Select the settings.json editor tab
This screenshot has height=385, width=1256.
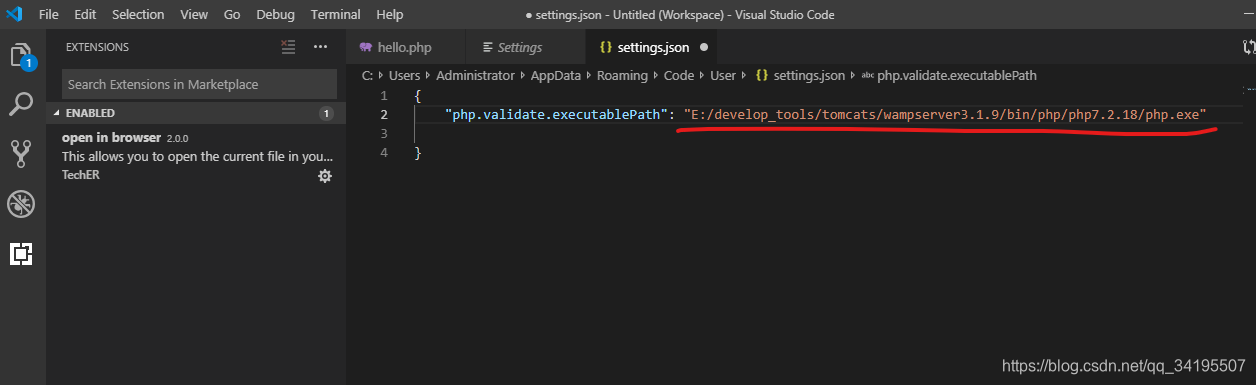652,47
